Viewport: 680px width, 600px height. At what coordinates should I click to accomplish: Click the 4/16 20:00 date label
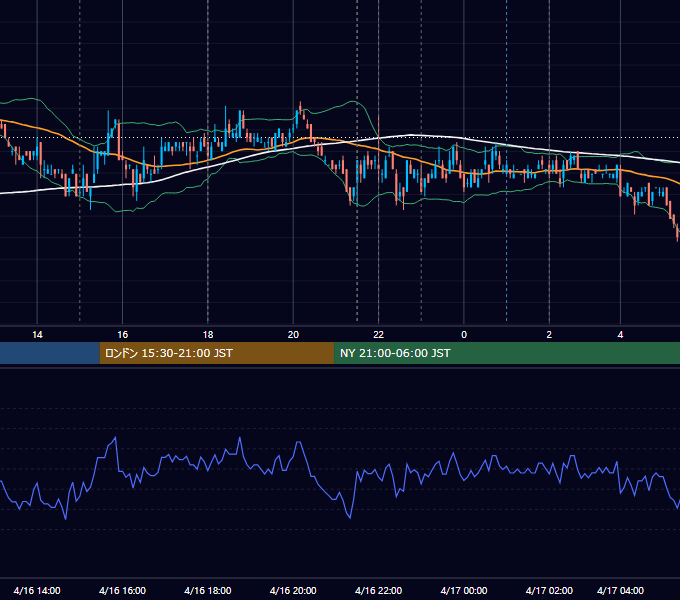(293, 590)
